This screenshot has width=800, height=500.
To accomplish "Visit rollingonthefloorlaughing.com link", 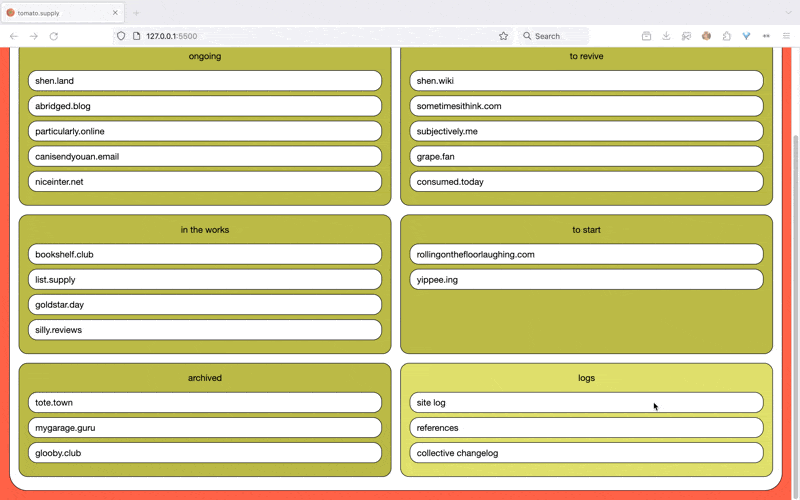I will [586, 255].
